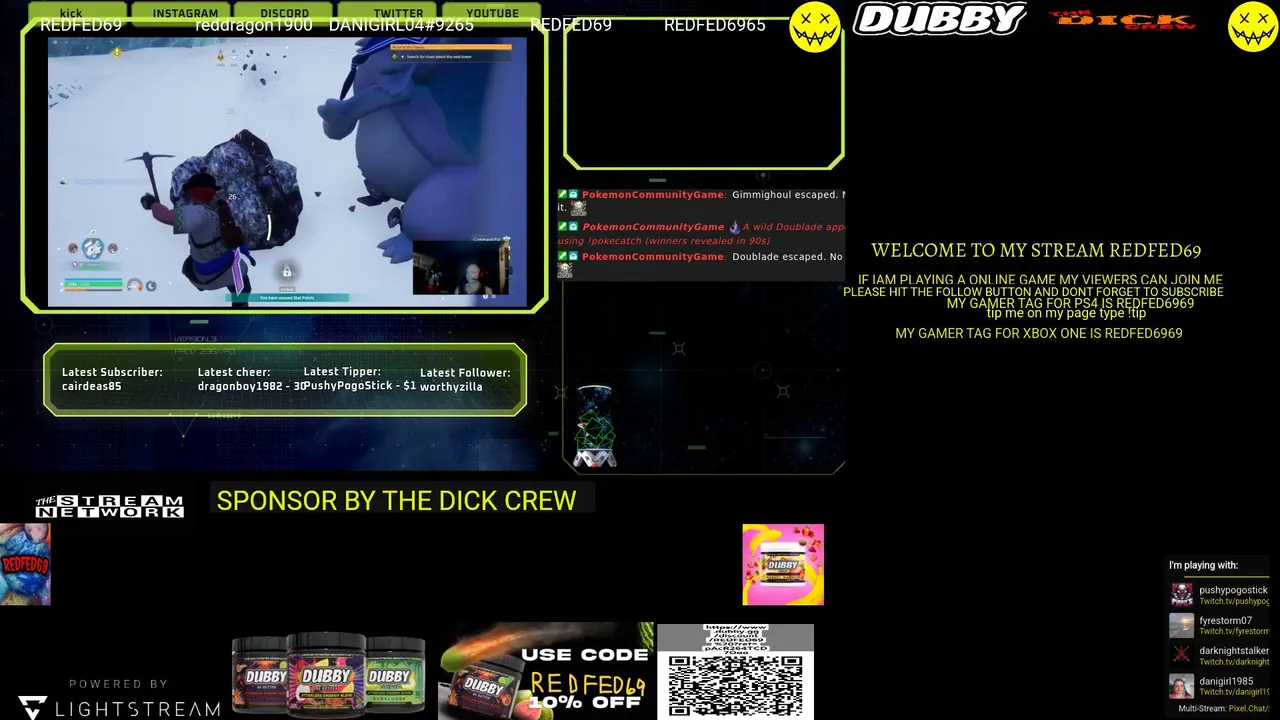Click the reddragon1900 username label

pyautogui.click(x=254, y=25)
